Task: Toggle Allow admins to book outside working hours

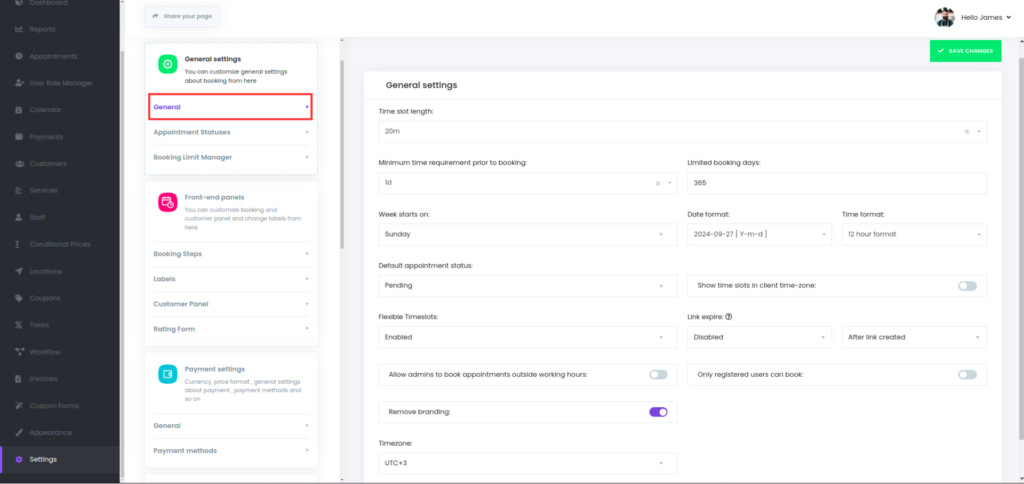Action: pyautogui.click(x=658, y=374)
